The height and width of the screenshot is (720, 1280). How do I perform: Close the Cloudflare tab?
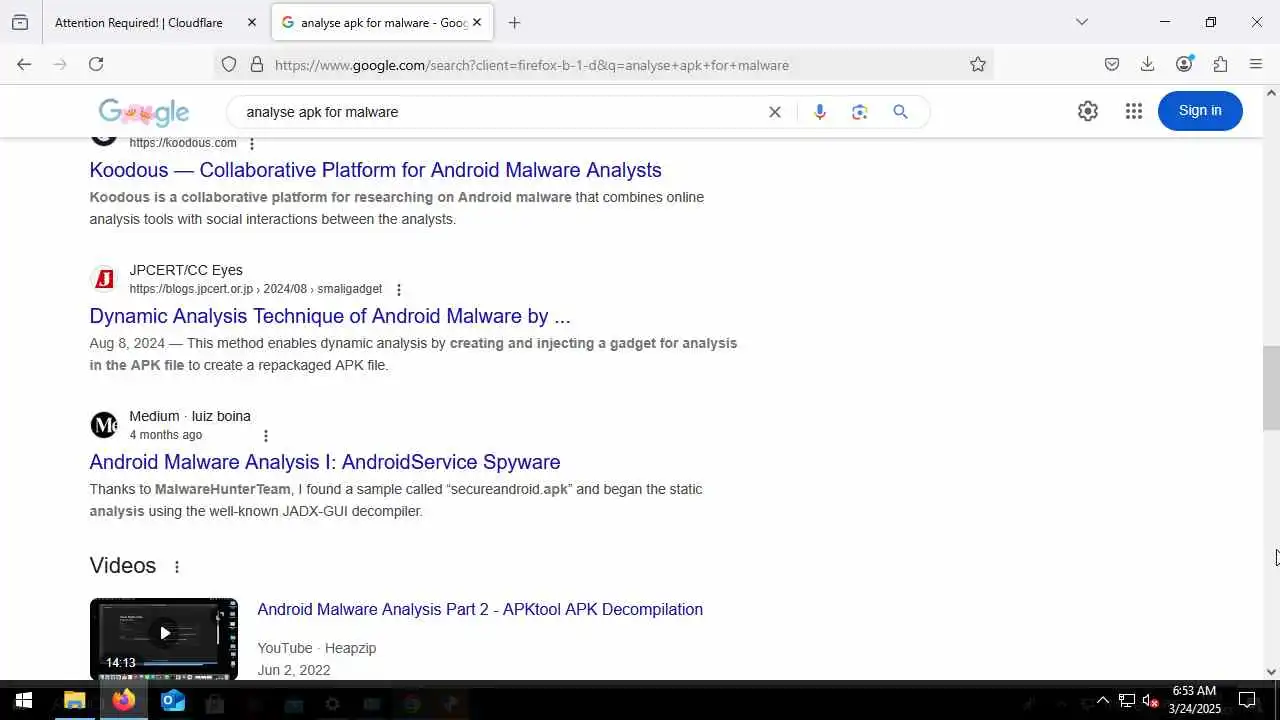tap(252, 22)
